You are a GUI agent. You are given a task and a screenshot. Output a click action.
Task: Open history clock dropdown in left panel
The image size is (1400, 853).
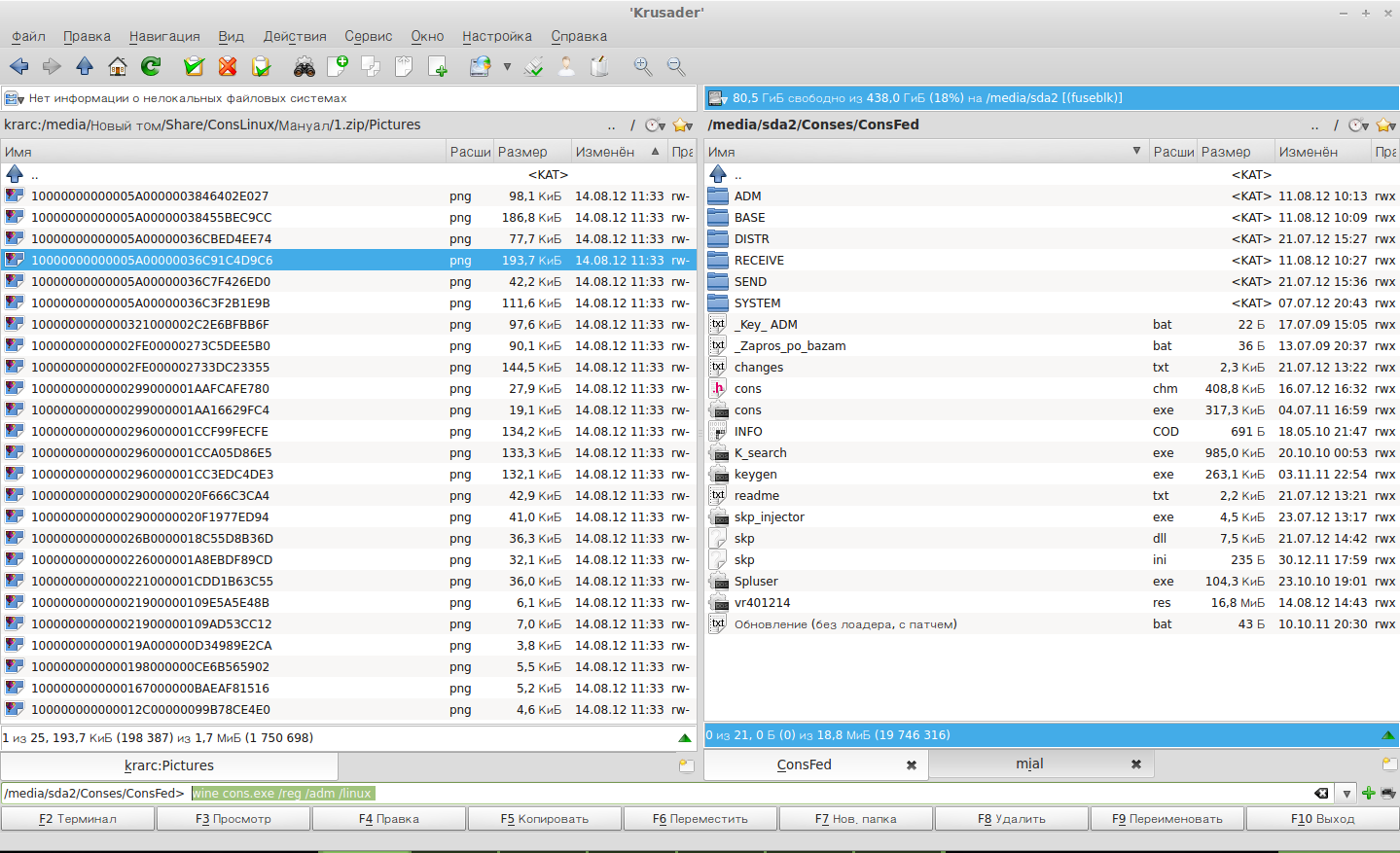pos(655,125)
